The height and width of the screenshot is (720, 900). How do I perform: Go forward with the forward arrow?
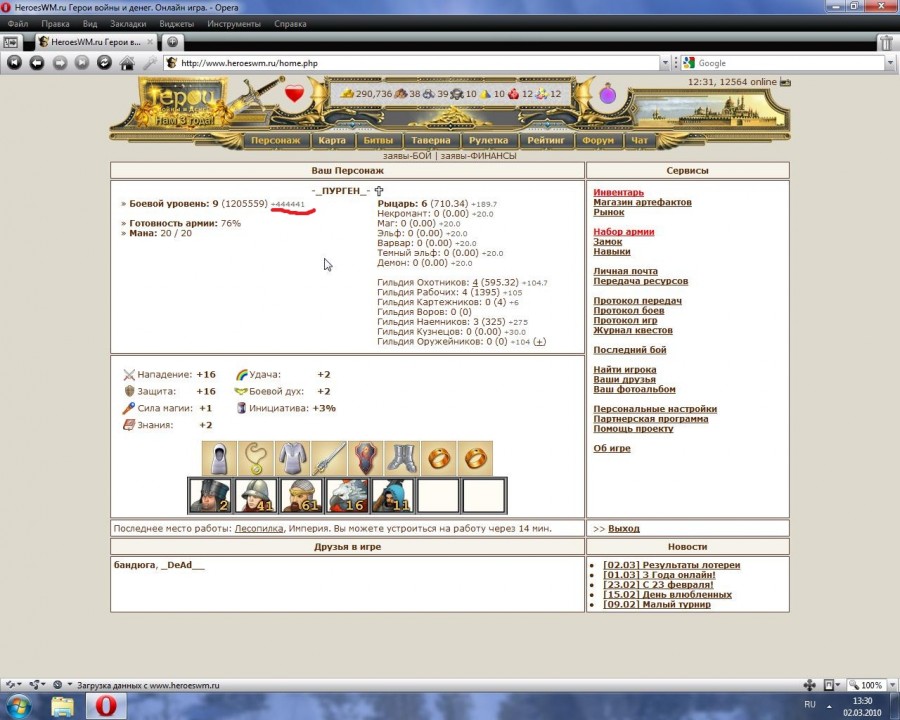pyautogui.click(x=60, y=63)
